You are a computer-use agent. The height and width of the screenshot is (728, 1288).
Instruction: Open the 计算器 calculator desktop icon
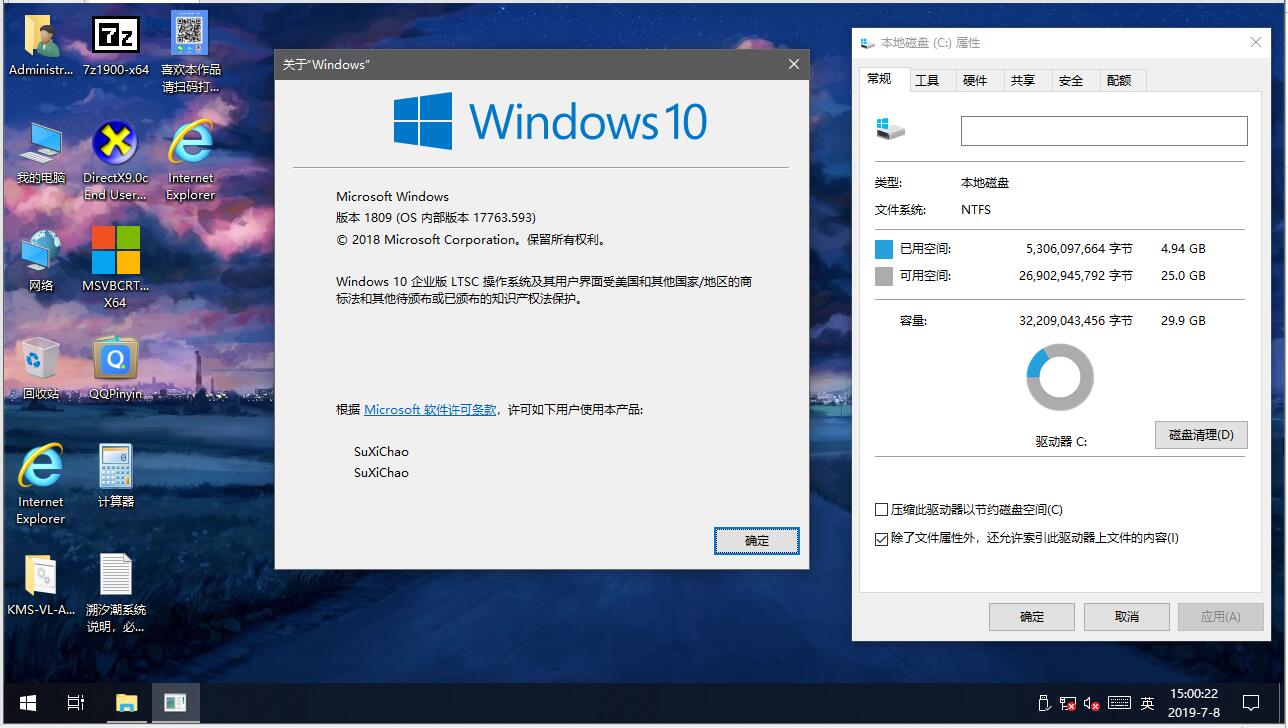pos(115,476)
